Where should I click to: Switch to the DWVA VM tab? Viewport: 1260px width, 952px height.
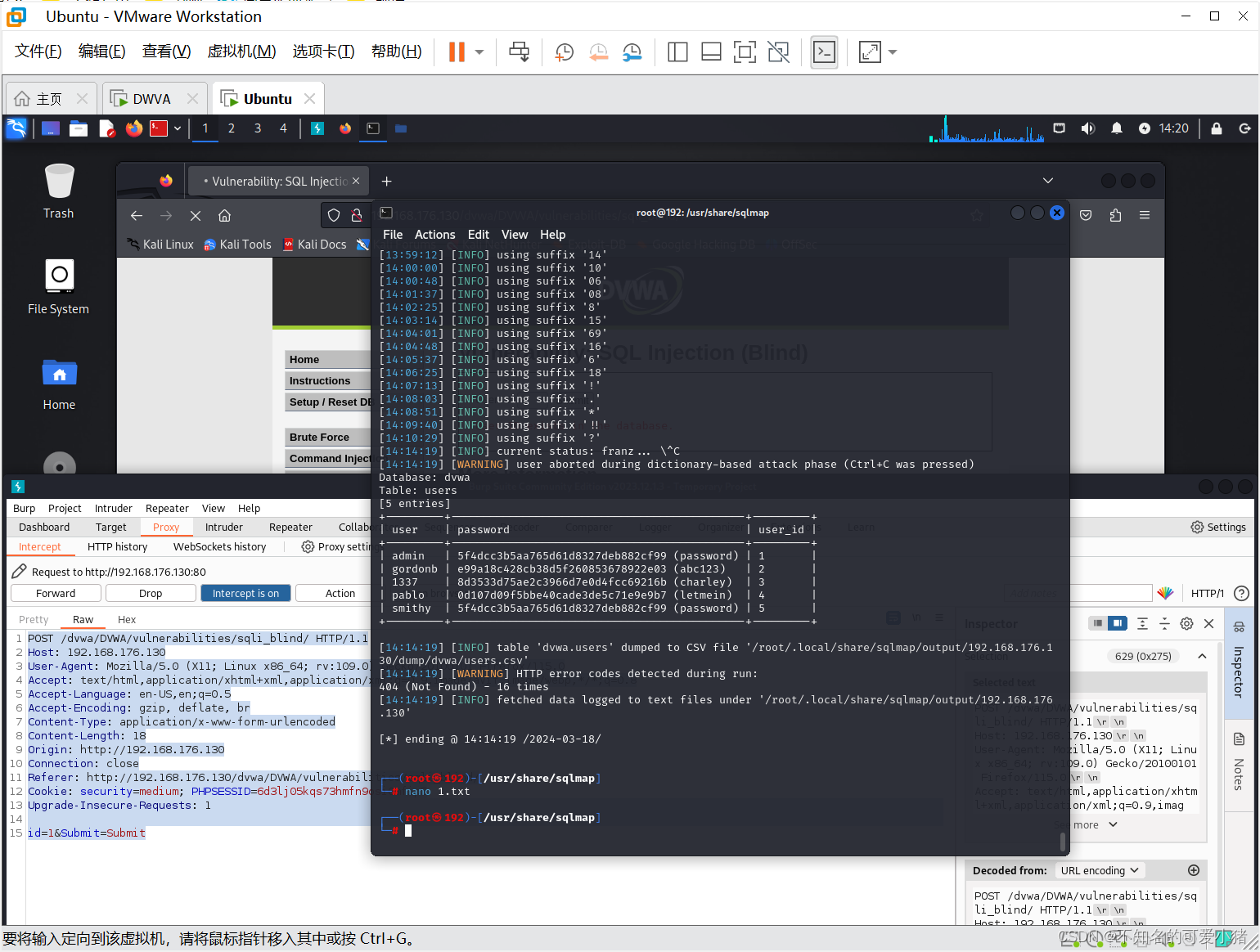click(153, 99)
